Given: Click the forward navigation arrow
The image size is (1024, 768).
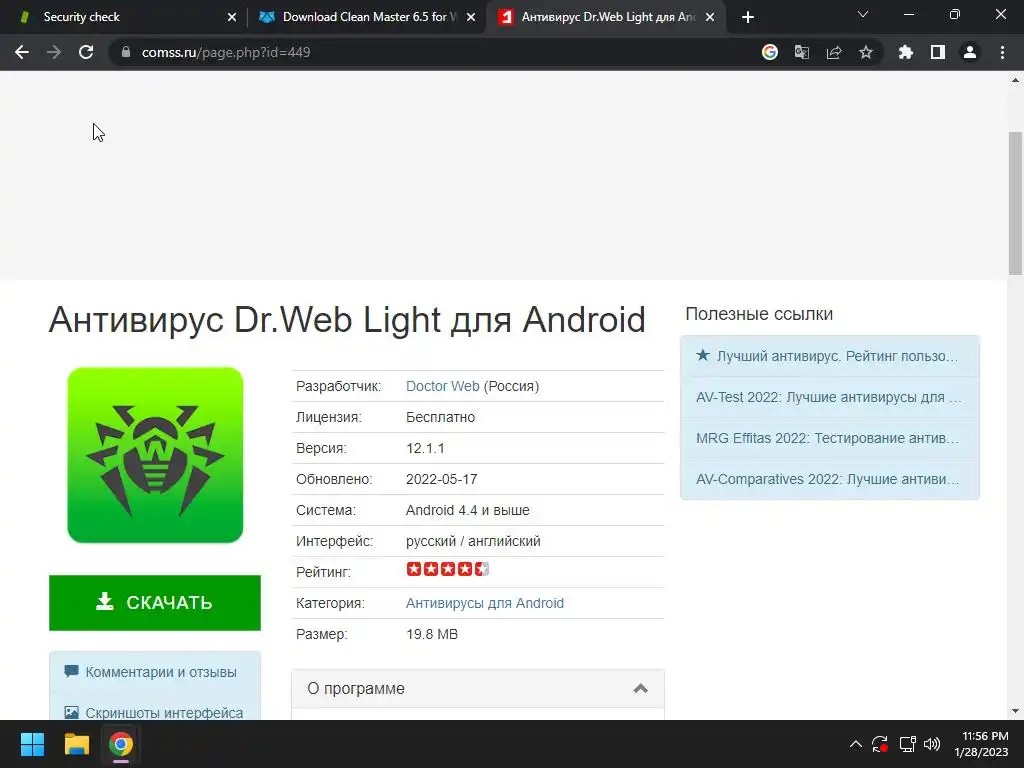Looking at the screenshot, I should pos(54,52).
